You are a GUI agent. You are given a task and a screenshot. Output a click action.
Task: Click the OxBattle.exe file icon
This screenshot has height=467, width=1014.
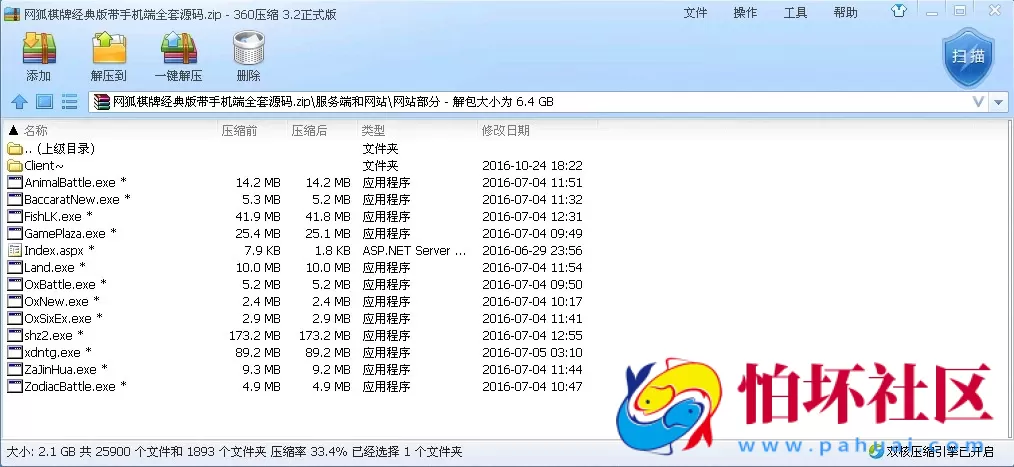pyautogui.click(x=15, y=284)
